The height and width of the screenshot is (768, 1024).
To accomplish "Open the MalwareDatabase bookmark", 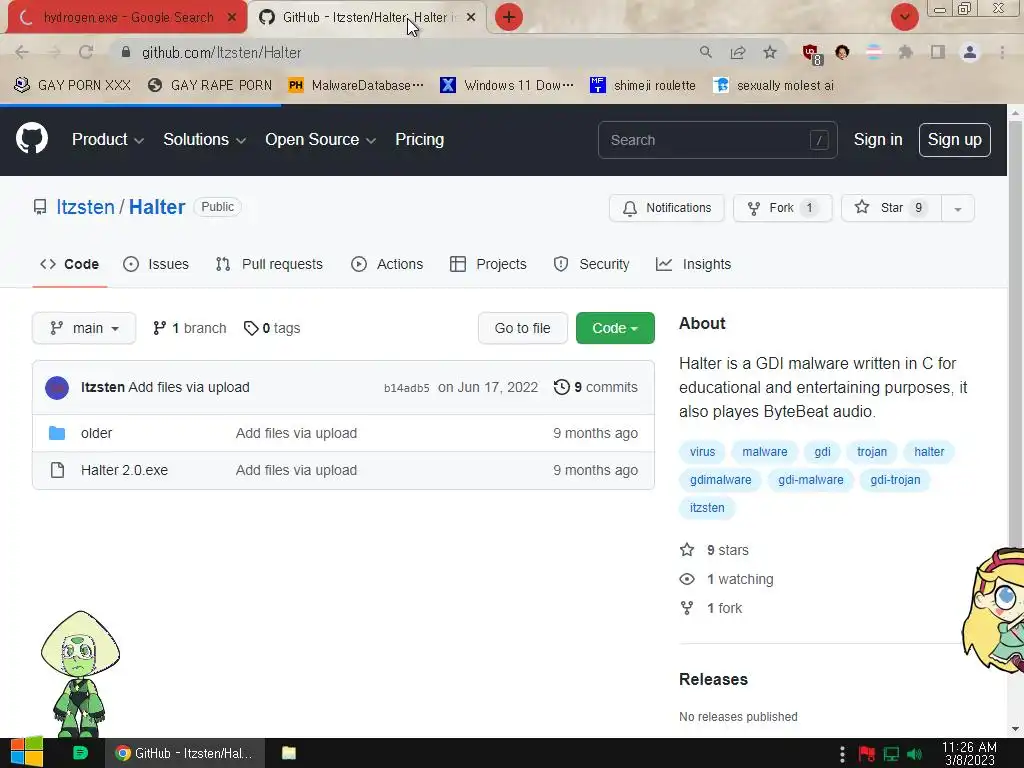I will [x=357, y=85].
